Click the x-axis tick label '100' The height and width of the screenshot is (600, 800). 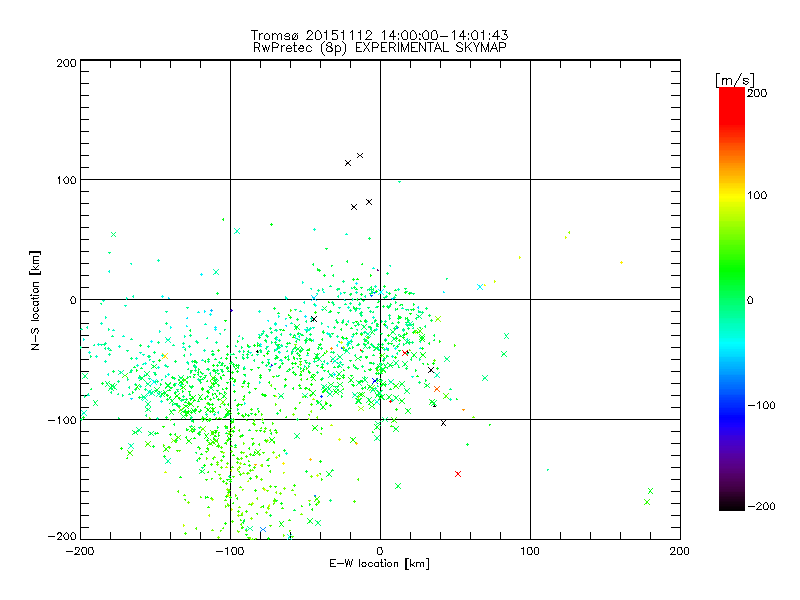[530, 551]
